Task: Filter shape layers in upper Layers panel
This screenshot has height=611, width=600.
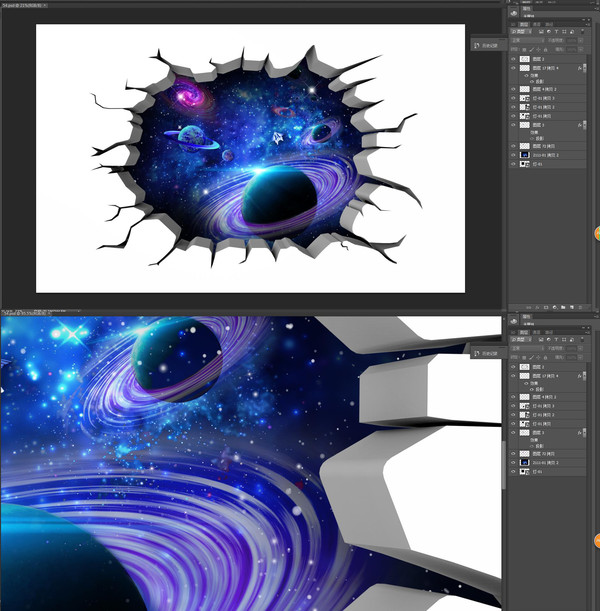Action: click(564, 32)
